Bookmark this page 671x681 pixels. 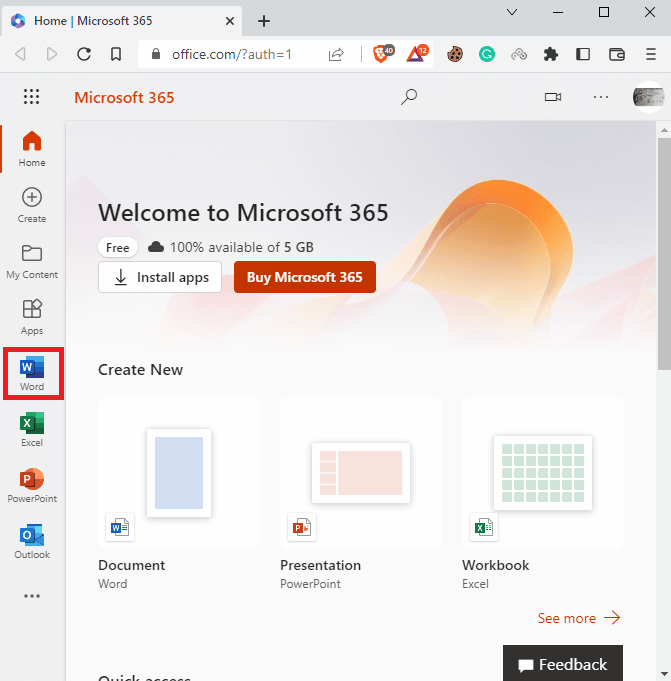[x=116, y=54]
